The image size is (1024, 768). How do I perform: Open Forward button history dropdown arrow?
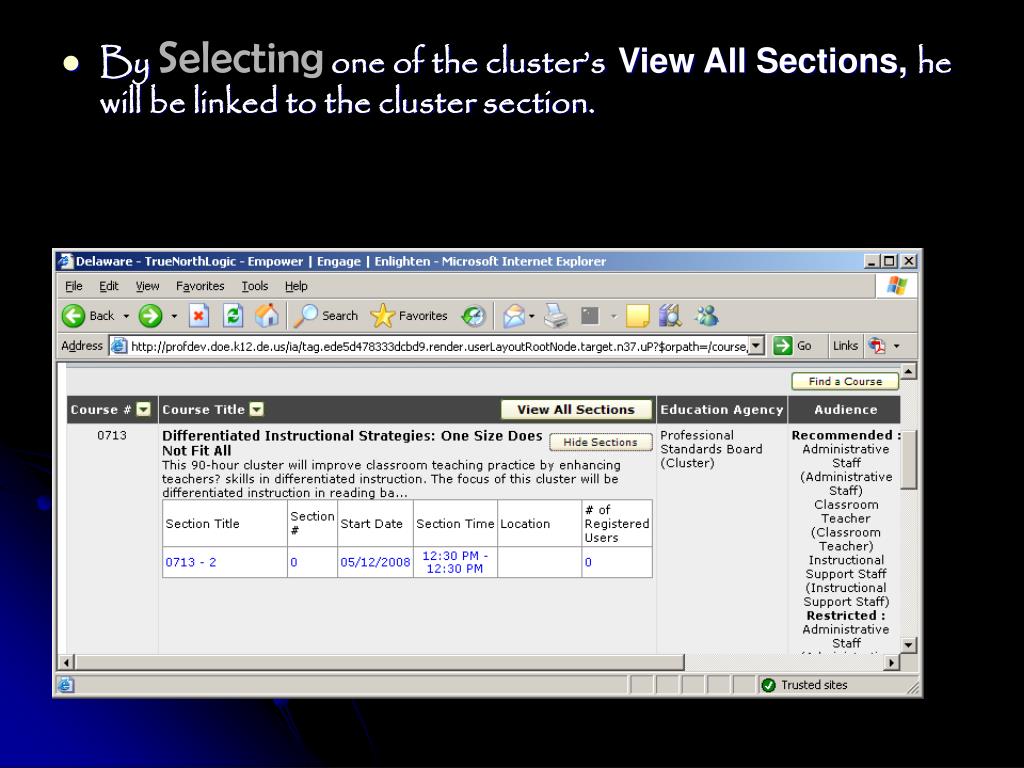[x=174, y=316]
